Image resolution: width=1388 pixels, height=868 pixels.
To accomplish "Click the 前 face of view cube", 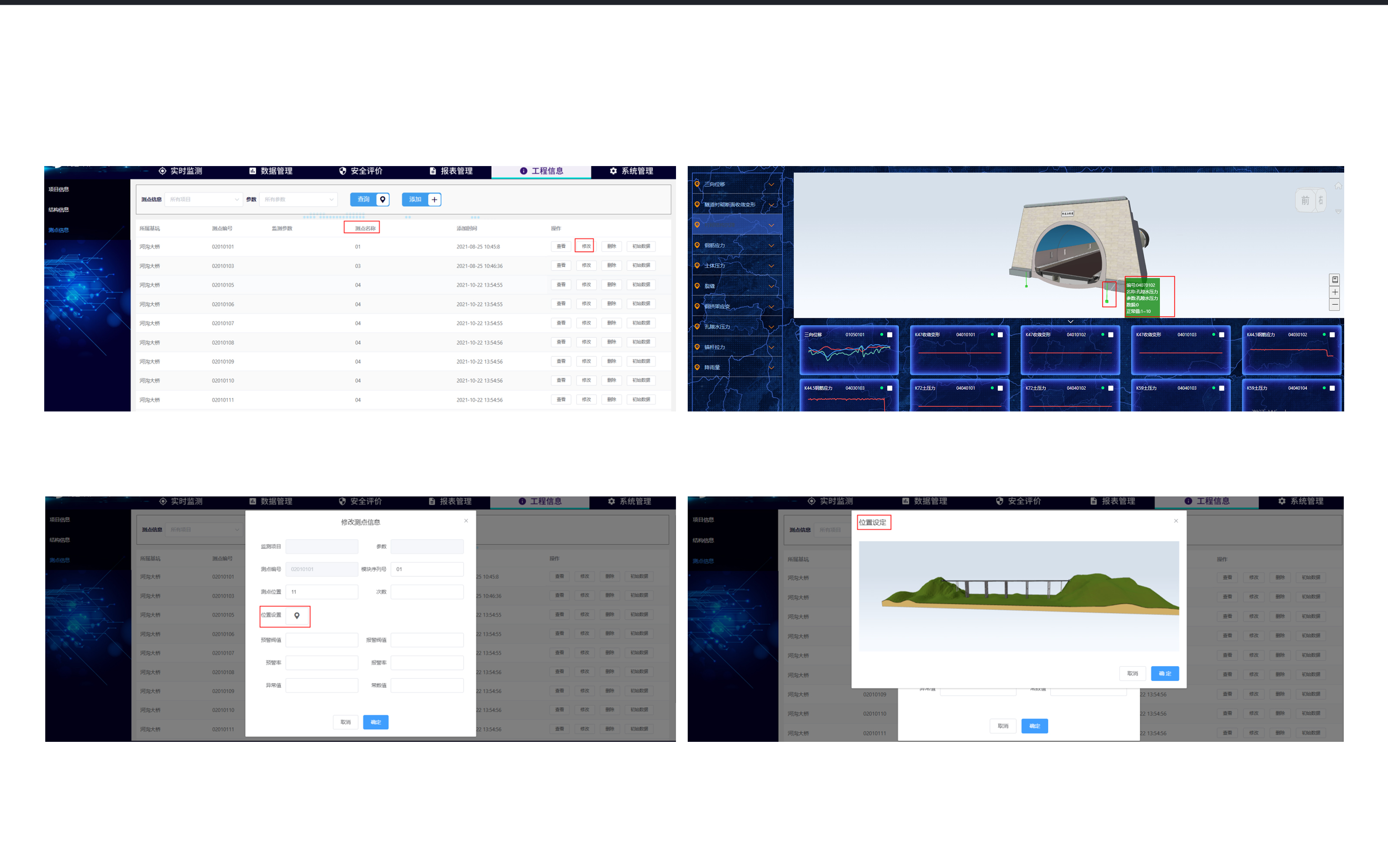I will (x=1305, y=200).
